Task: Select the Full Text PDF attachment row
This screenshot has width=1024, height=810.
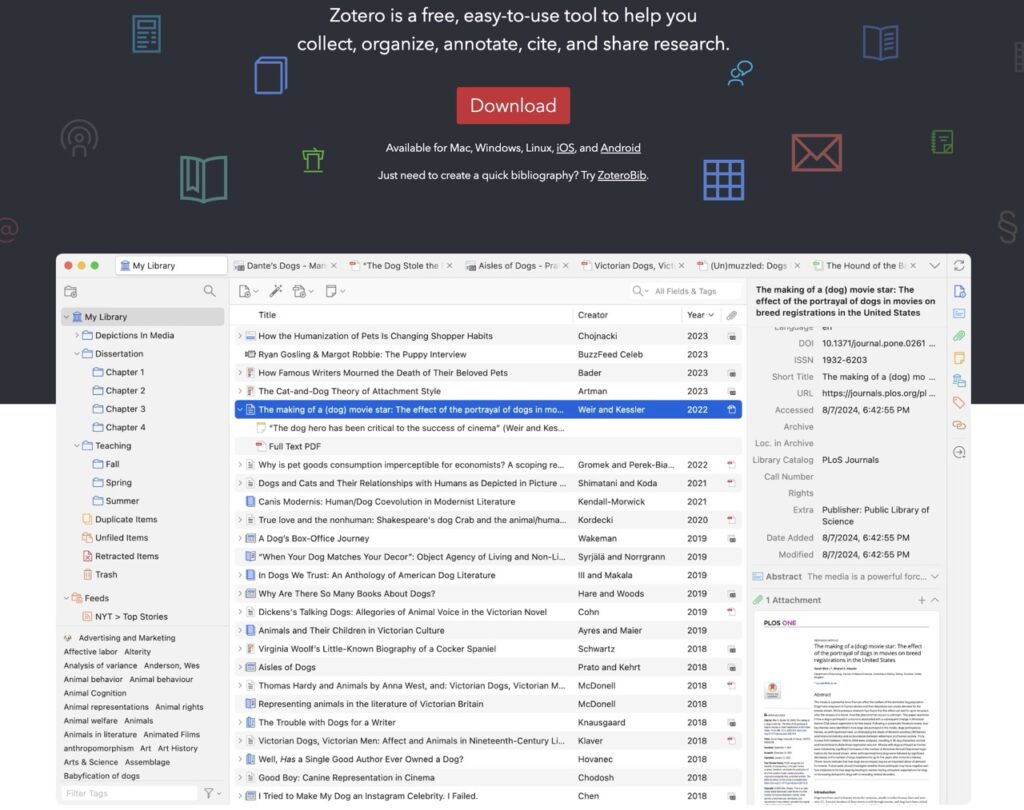Action: pyautogui.click(x=488, y=446)
